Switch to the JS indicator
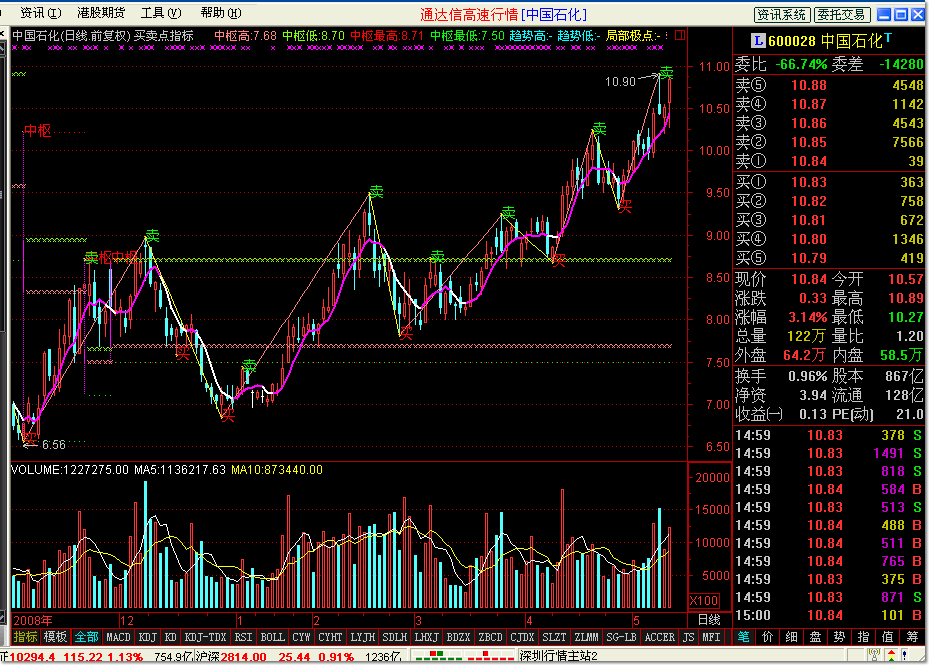Image resolution: width=932 pixels, height=667 pixels. point(688,637)
